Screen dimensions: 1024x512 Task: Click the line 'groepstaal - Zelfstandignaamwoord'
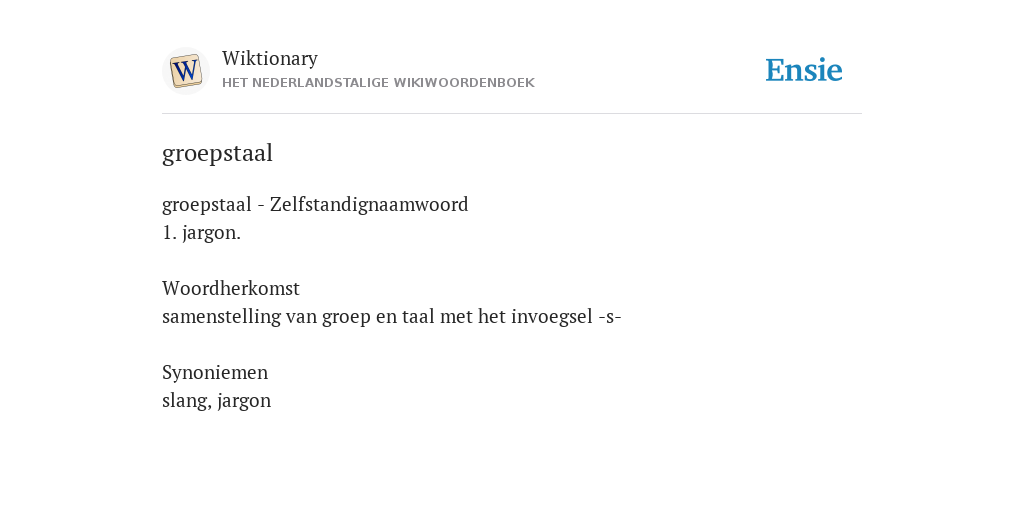[315, 204]
